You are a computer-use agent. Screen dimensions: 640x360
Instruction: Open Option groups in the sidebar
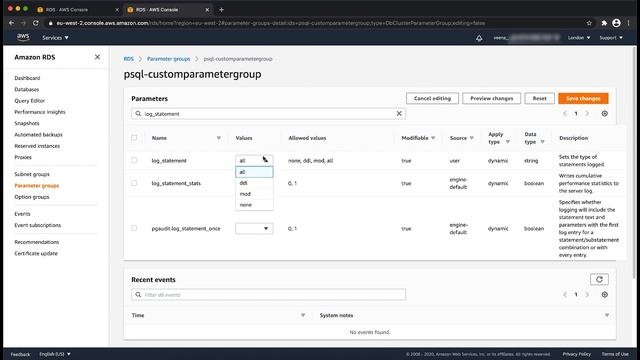(31, 197)
